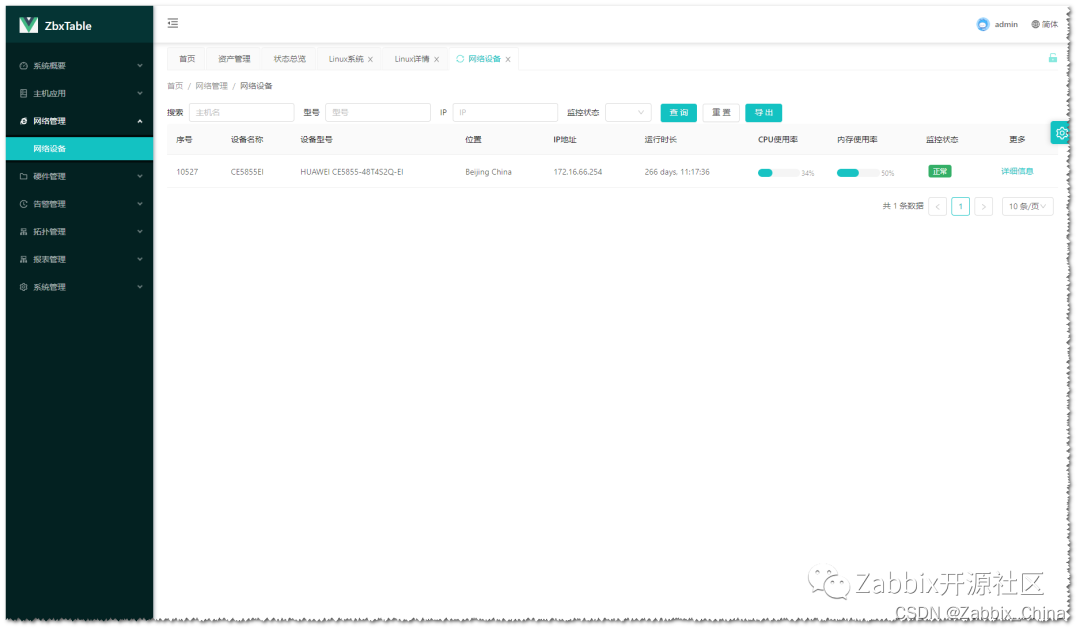Collapse the expanded 网络管理 menu chevron
Image resolution: width=1080 pixels, height=631 pixels.
(x=140, y=121)
